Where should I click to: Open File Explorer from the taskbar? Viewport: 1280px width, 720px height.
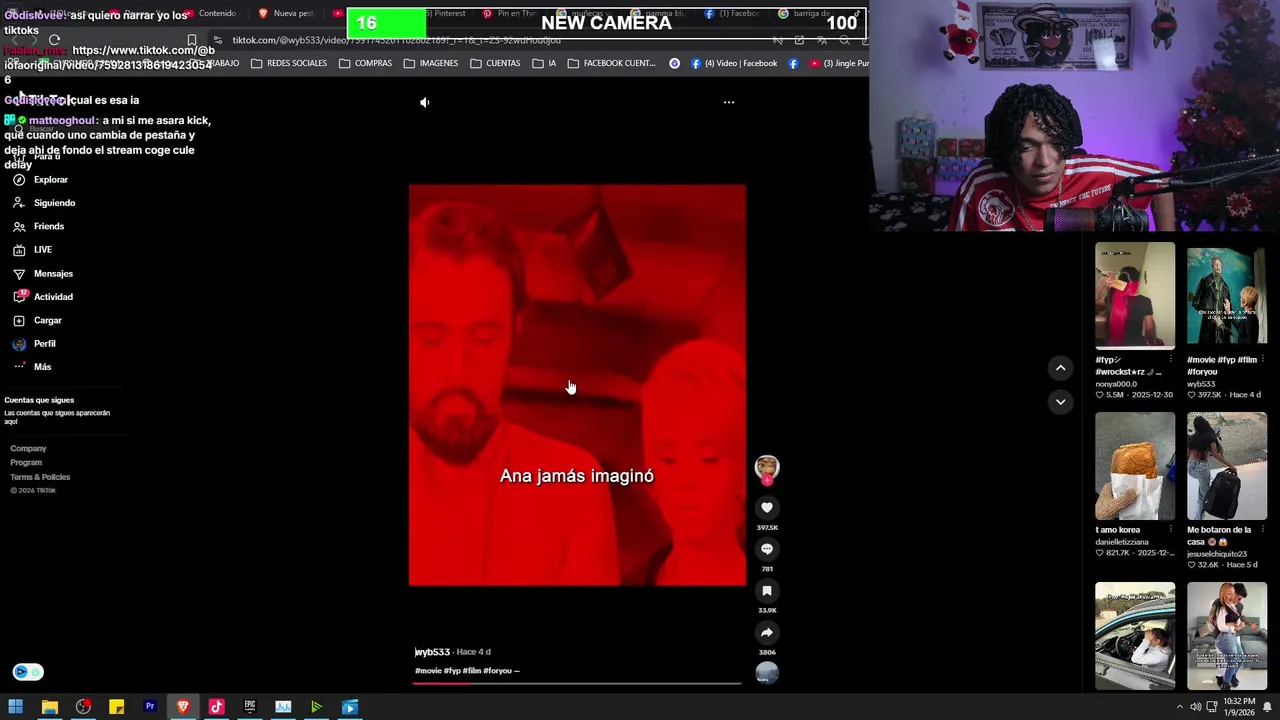click(49, 707)
